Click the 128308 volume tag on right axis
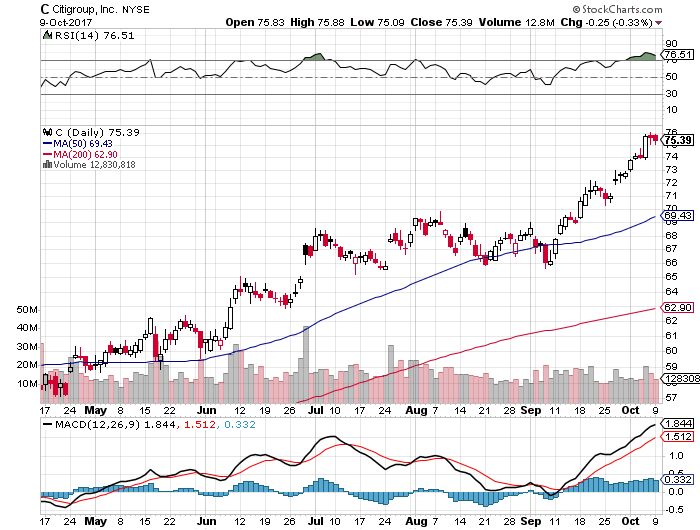The image size is (700, 530). tap(680, 379)
